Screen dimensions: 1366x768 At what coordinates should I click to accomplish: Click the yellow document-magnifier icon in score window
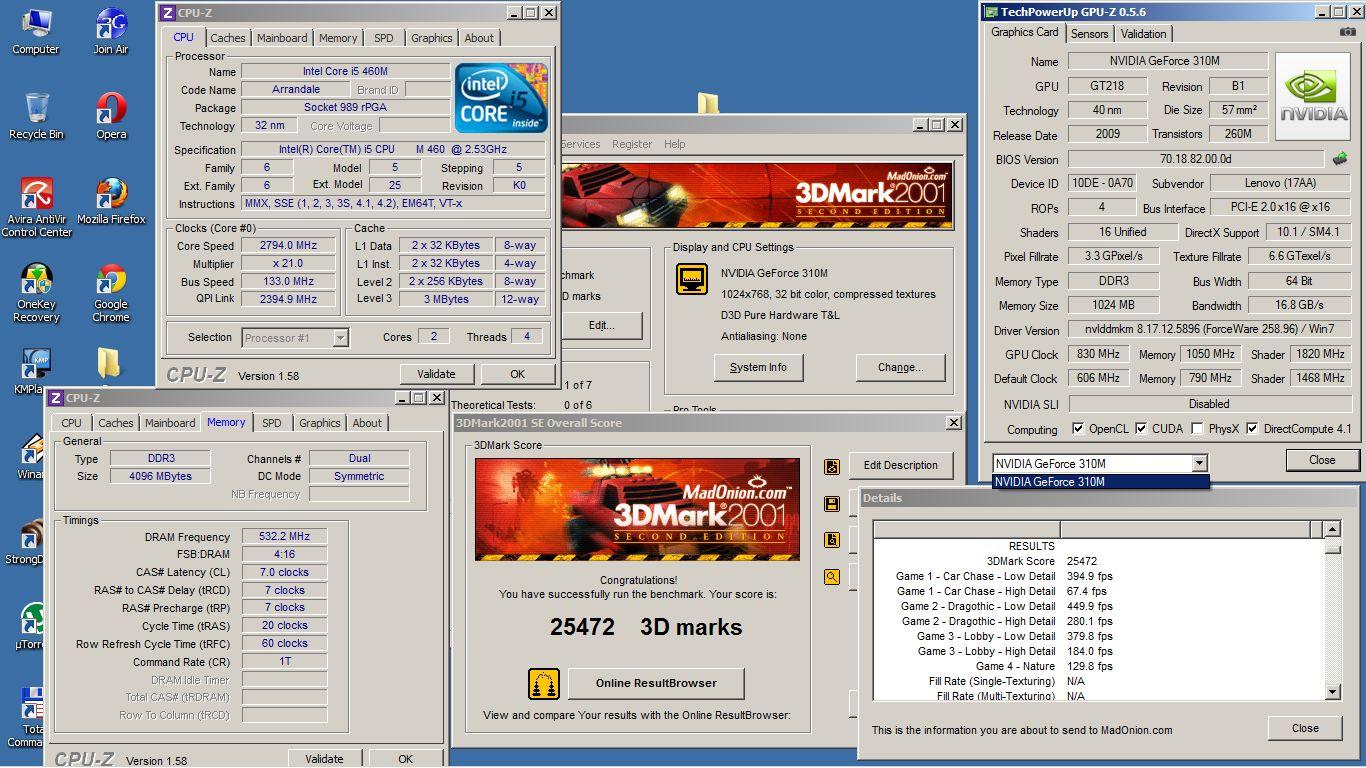(x=831, y=540)
